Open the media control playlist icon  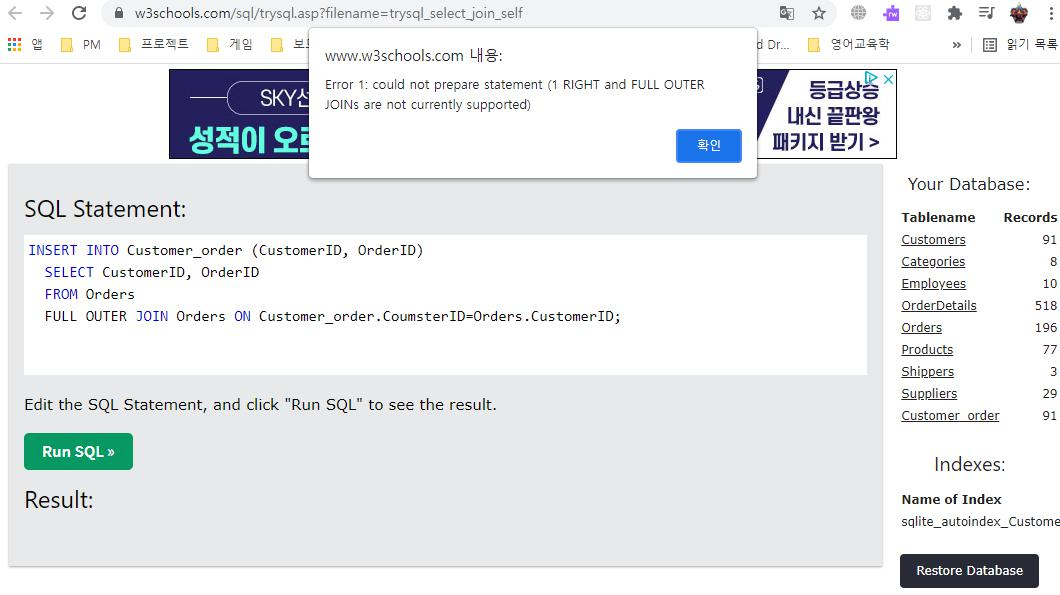point(986,13)
